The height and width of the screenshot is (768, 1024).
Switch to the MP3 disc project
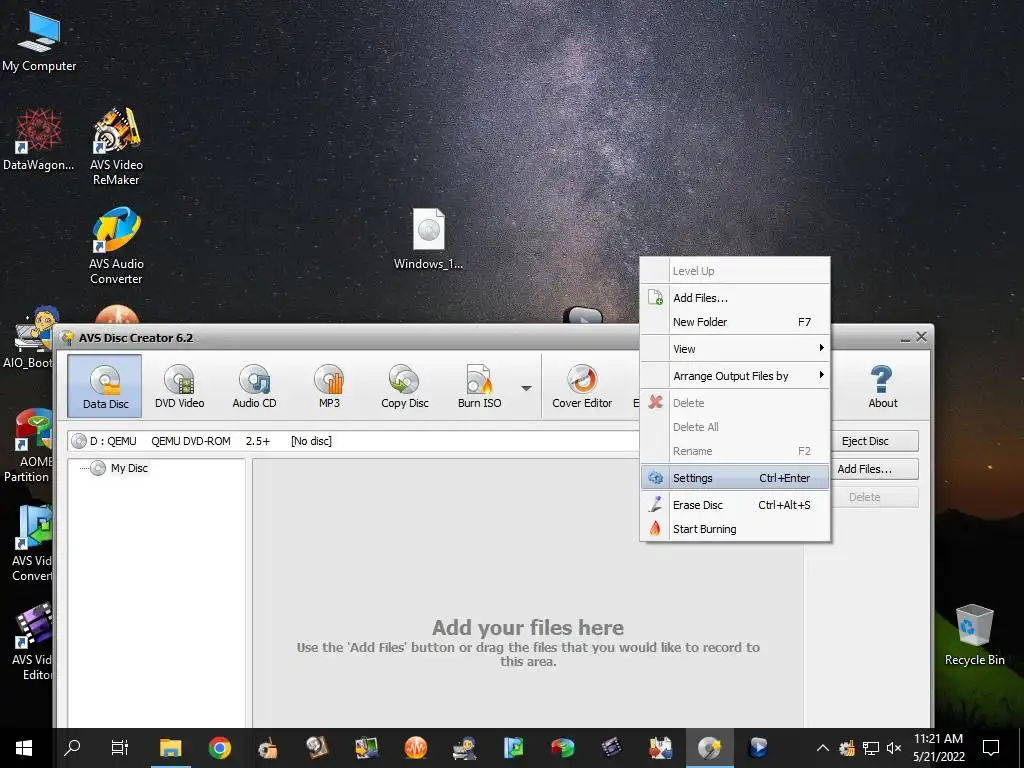click(329, 386)
